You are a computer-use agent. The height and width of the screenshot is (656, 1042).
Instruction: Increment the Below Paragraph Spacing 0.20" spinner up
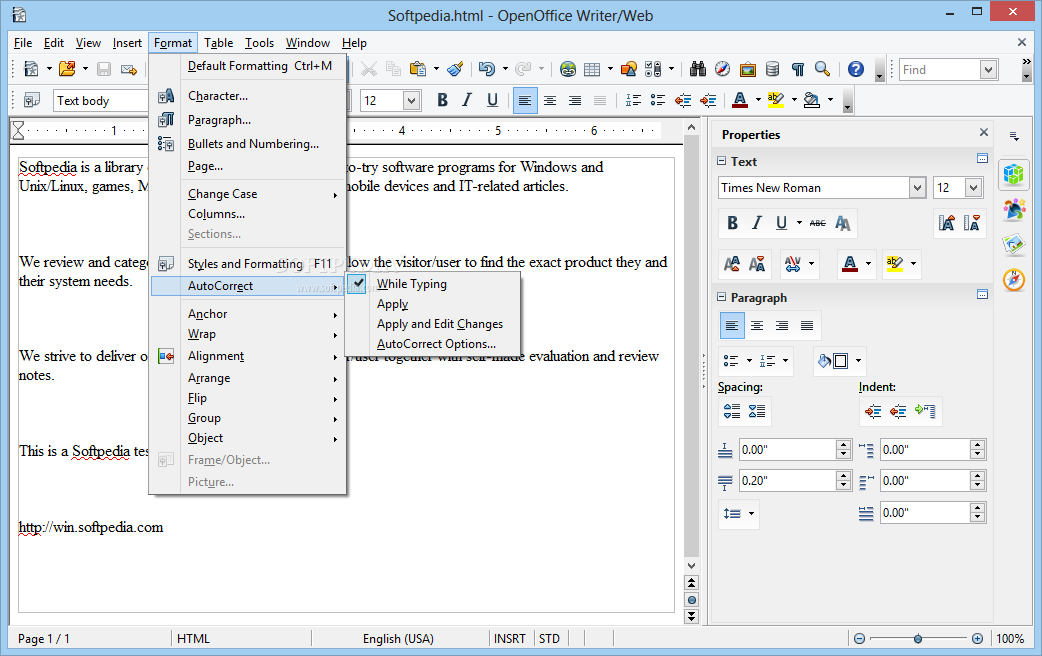[843, 476]
